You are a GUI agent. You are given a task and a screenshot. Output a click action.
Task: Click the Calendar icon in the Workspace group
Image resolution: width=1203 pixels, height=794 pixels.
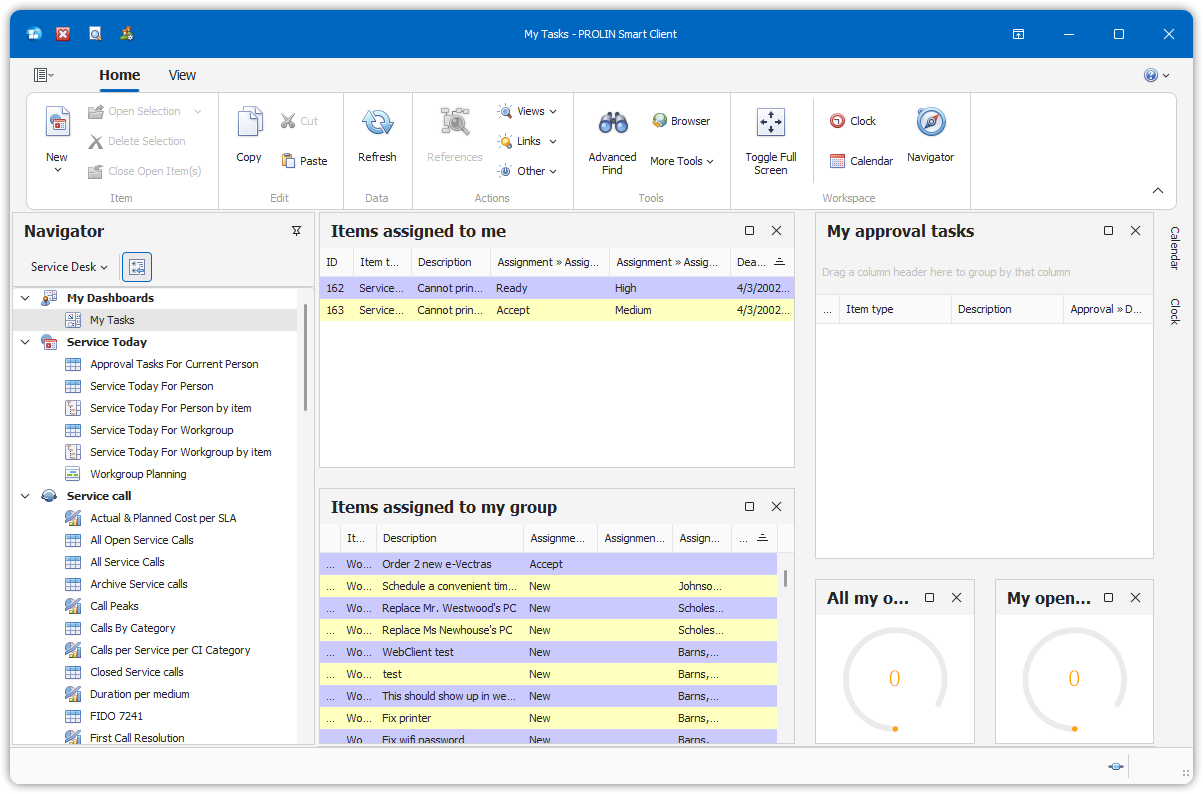(838, 161)
